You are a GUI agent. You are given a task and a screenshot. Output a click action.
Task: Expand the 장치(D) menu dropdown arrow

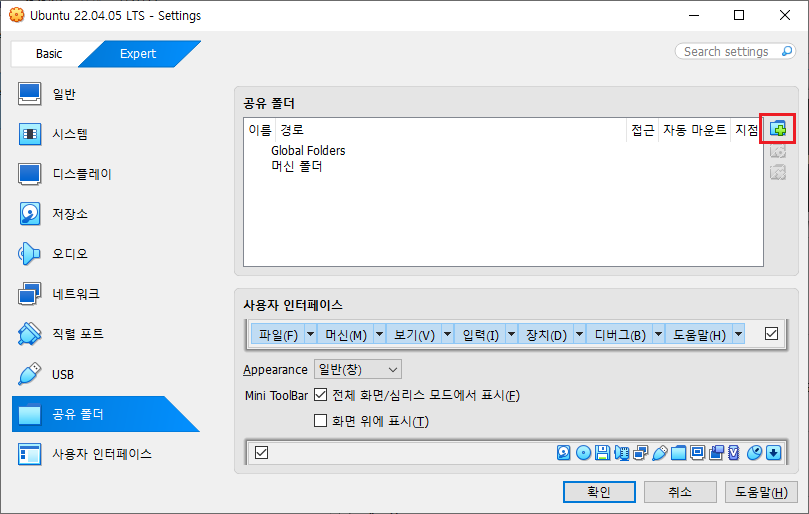579,334
